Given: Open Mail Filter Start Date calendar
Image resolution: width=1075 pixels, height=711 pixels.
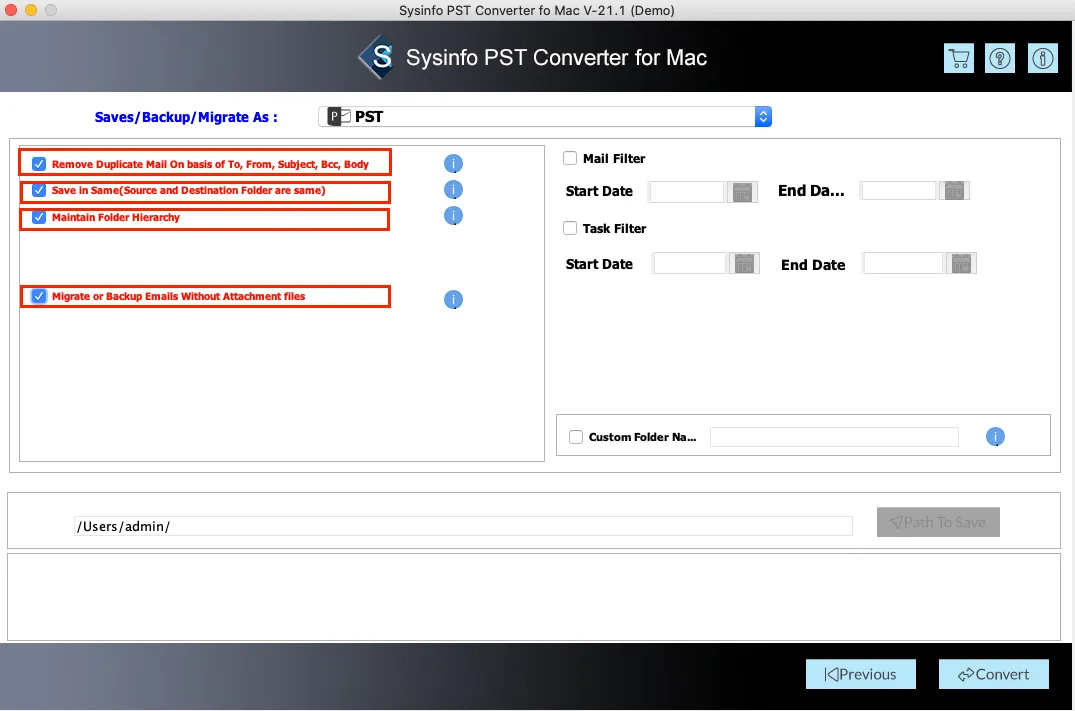Looking at the screenshot, I should coord(742,192).
